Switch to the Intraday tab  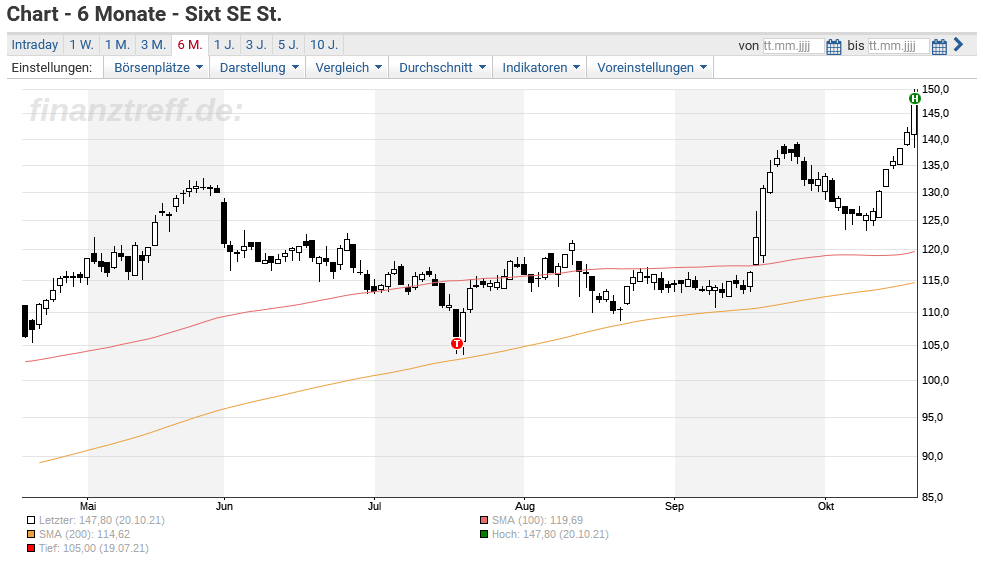click(x=34, y=44)
